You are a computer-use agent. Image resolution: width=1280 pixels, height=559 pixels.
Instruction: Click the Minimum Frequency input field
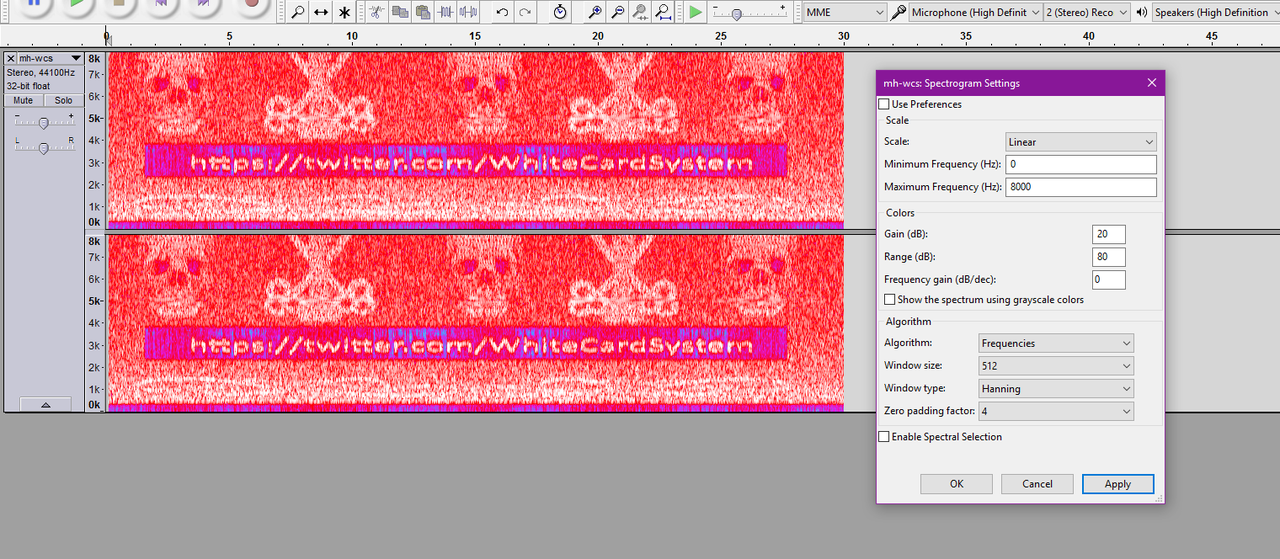(1080, 164)
